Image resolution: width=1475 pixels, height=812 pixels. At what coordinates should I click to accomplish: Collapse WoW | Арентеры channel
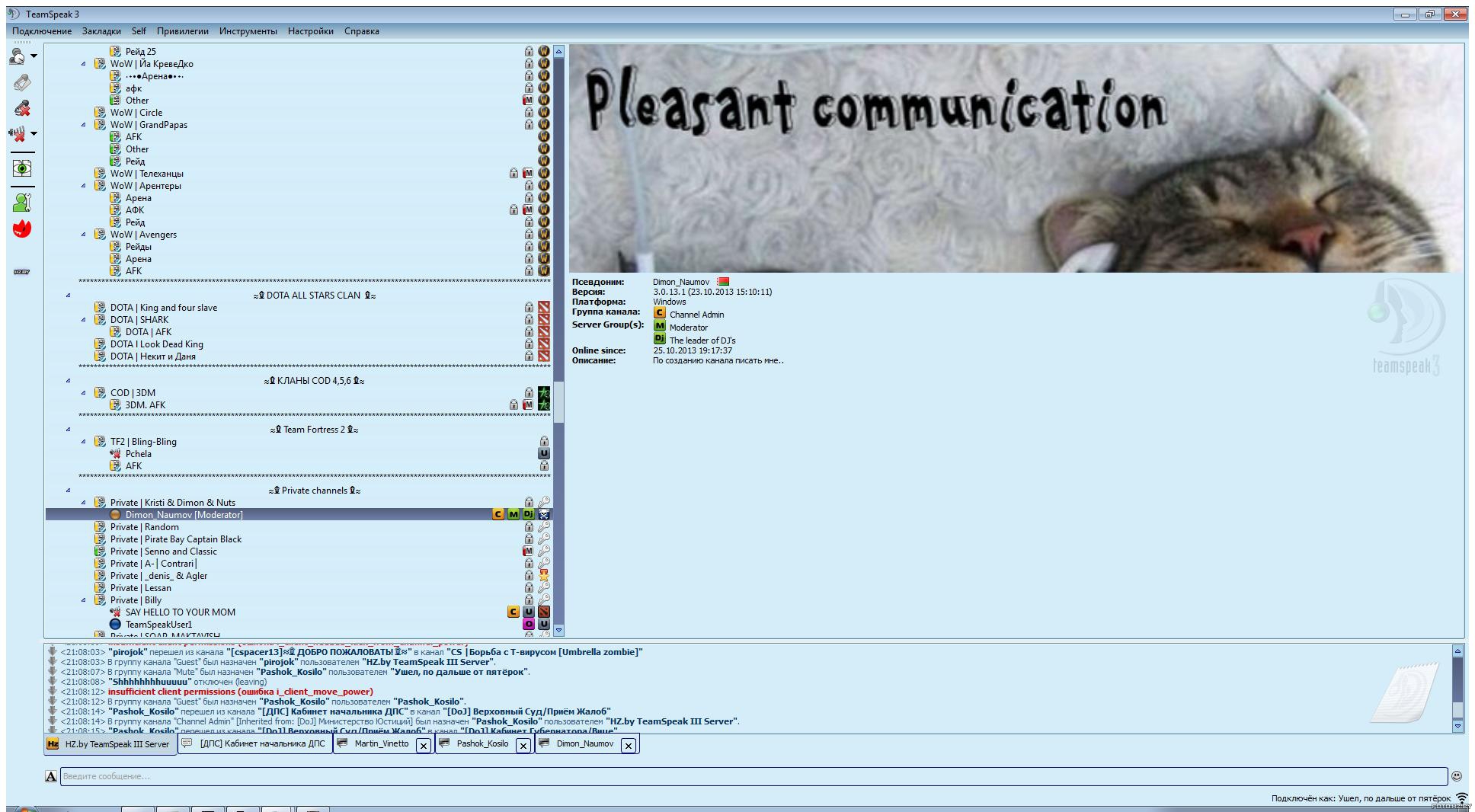84,186
